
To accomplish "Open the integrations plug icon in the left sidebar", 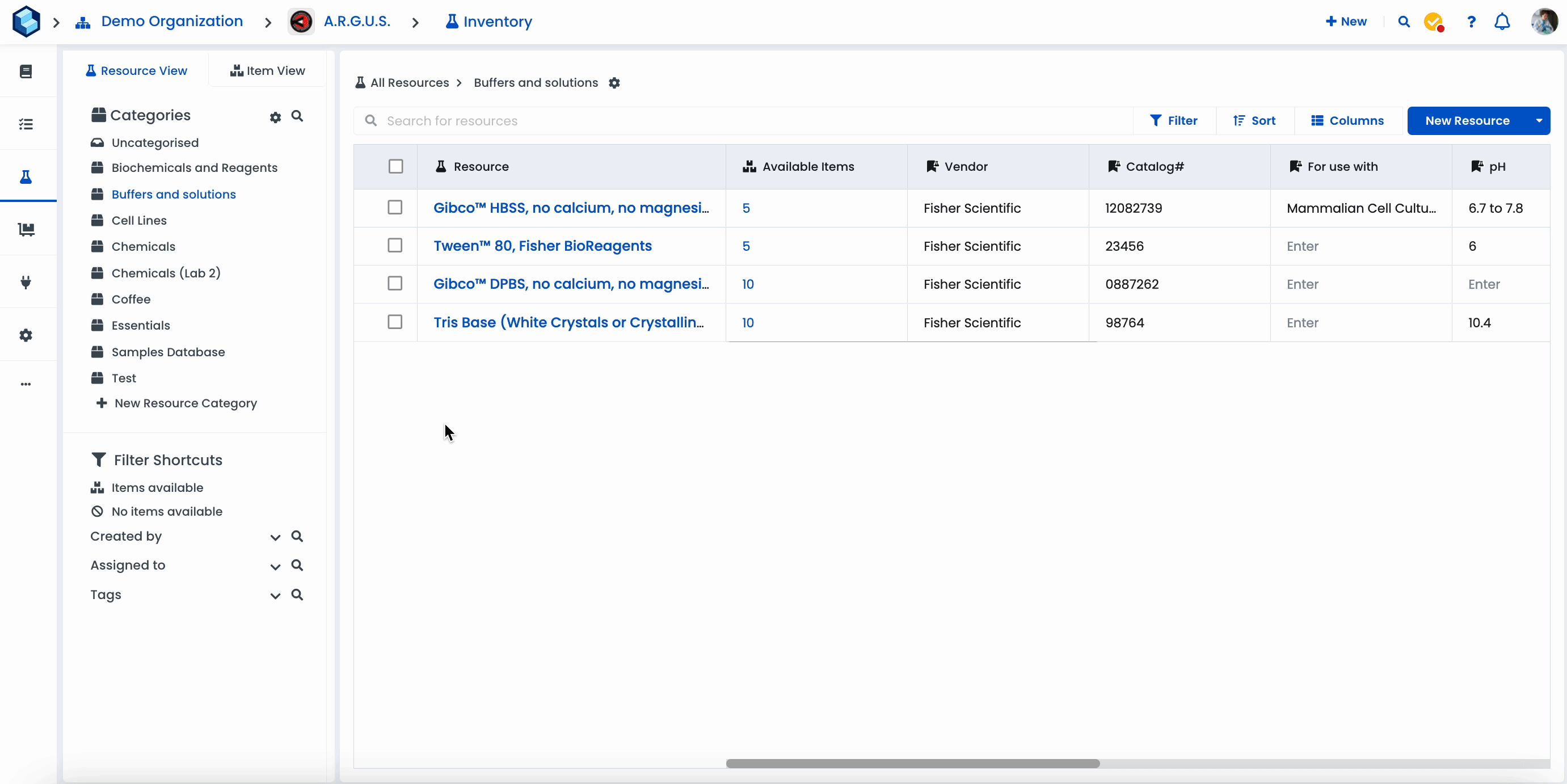I will [26, 282].
